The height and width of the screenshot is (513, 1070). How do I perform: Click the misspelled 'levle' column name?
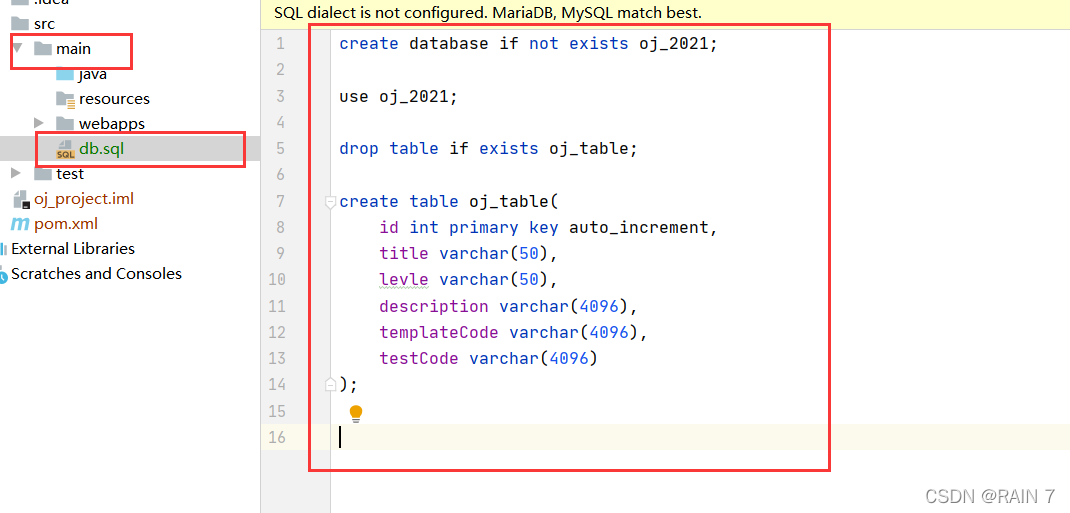pos(404,280)
